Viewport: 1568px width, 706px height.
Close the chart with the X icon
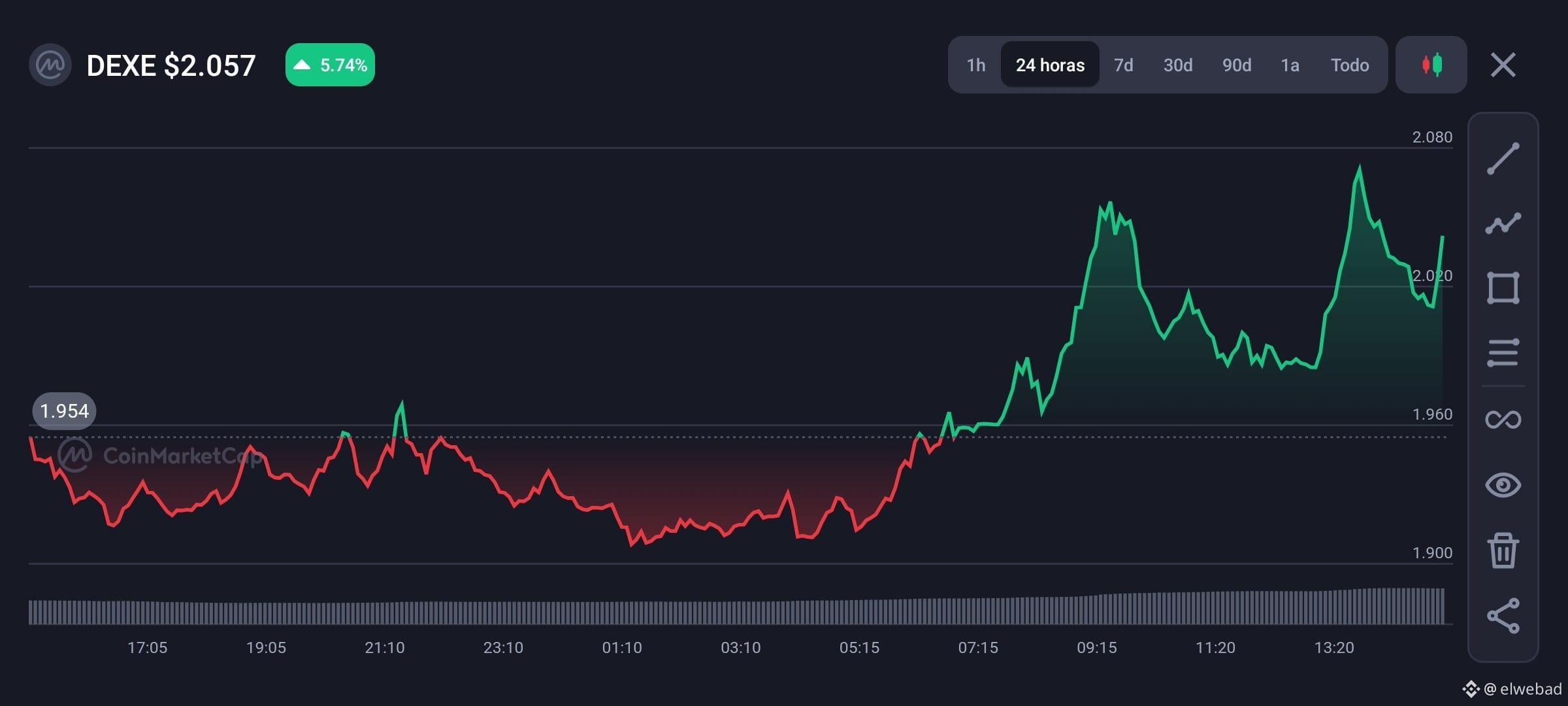click(1503, 65)
